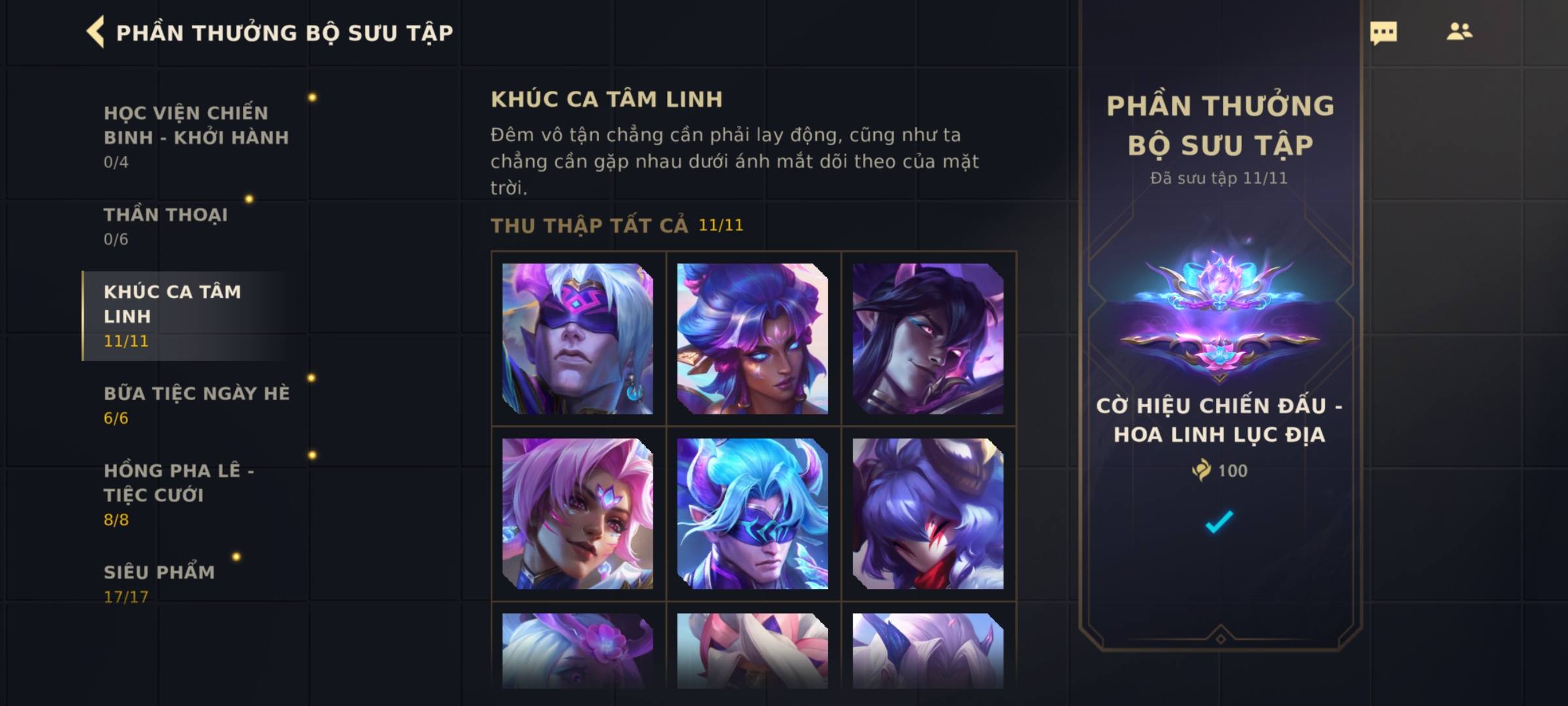View the dark-haired horned champion skin
Image resolution: width=1568 pixels, height=706 pixels.
click(928, 339)
